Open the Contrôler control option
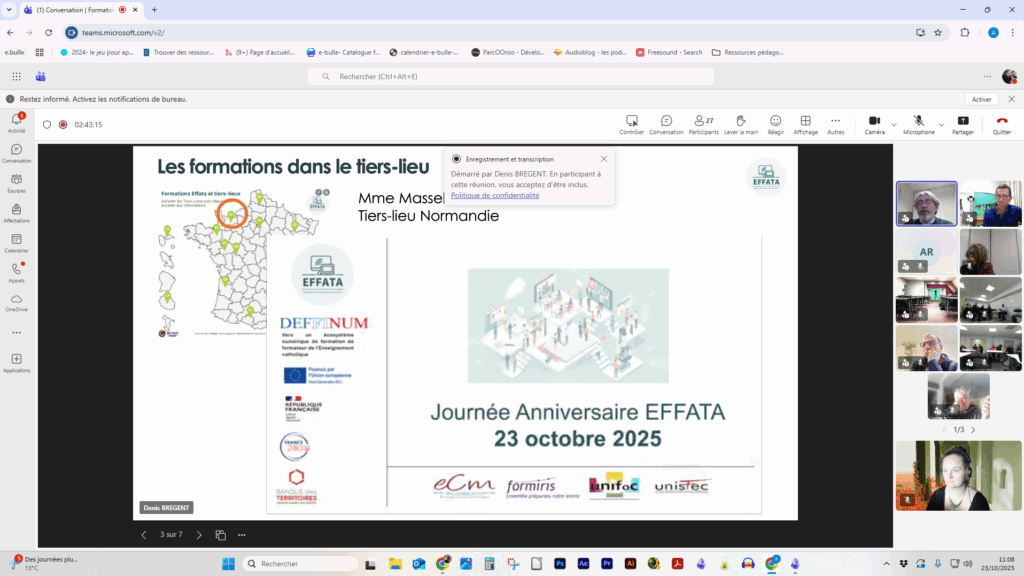 click(x=631, y=124)
